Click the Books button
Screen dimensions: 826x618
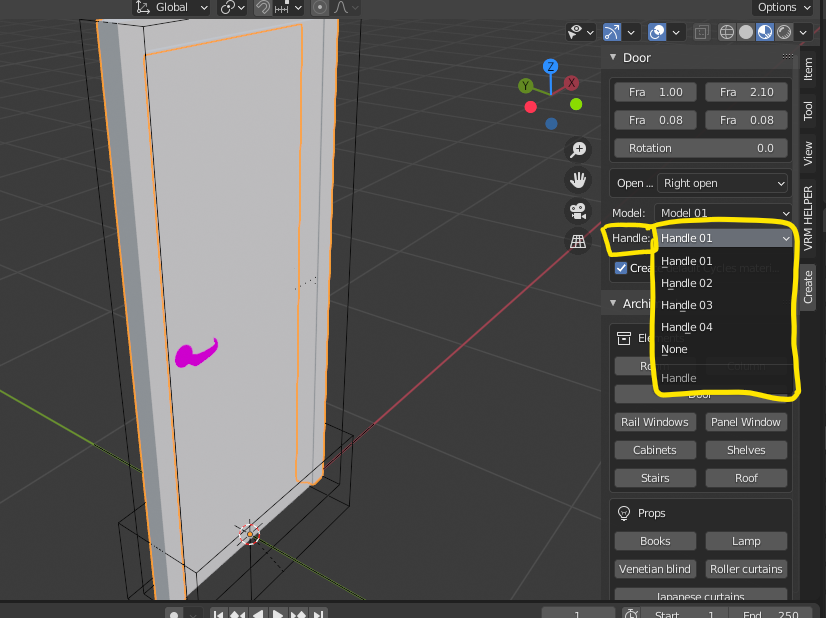pos(655,541)
